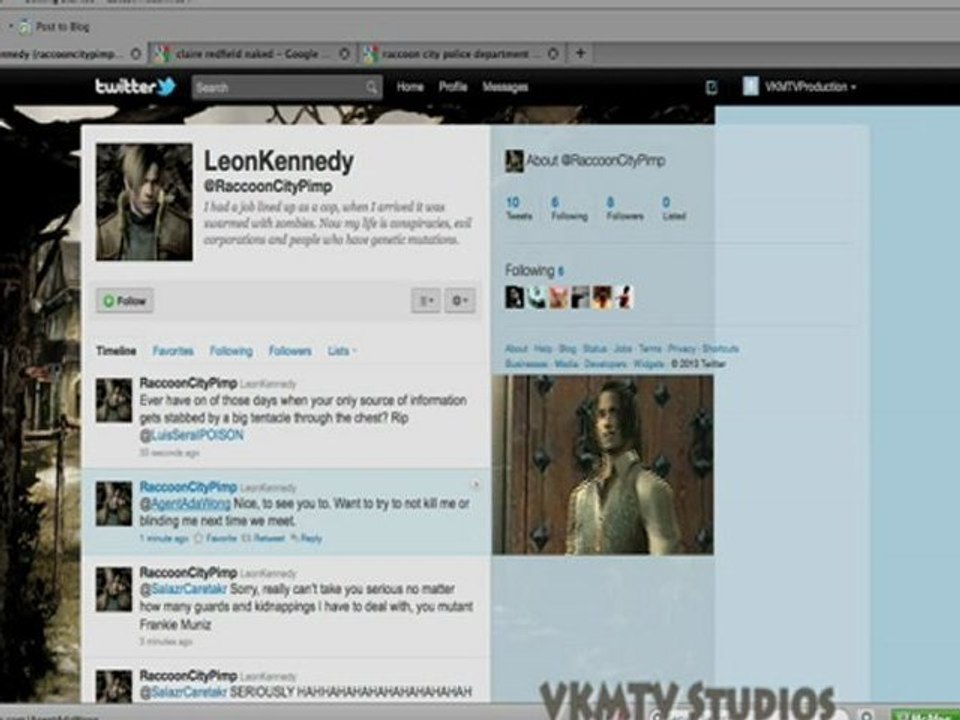This screenshot has width=960, height=720.
Task: Switch to raccoon city police department tab
Action: (x=462, y=54)
